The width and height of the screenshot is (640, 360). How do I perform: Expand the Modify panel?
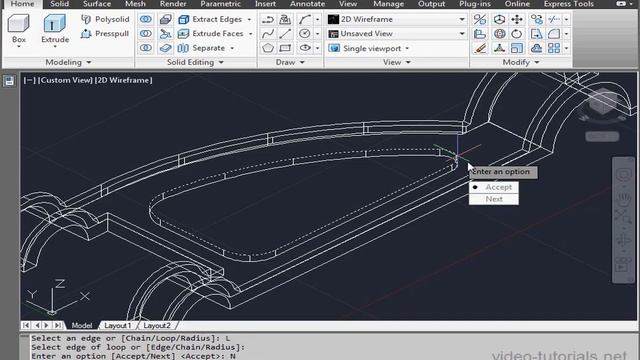521,62
